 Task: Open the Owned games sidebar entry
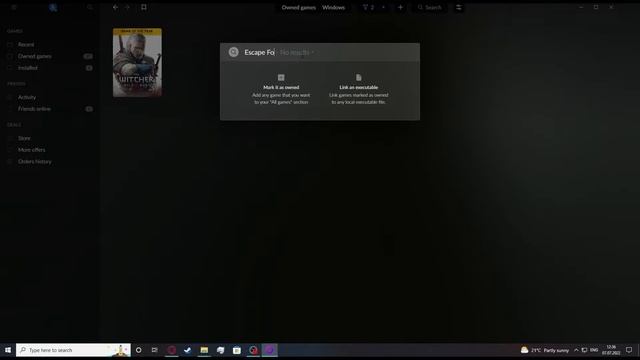[35, 56]
